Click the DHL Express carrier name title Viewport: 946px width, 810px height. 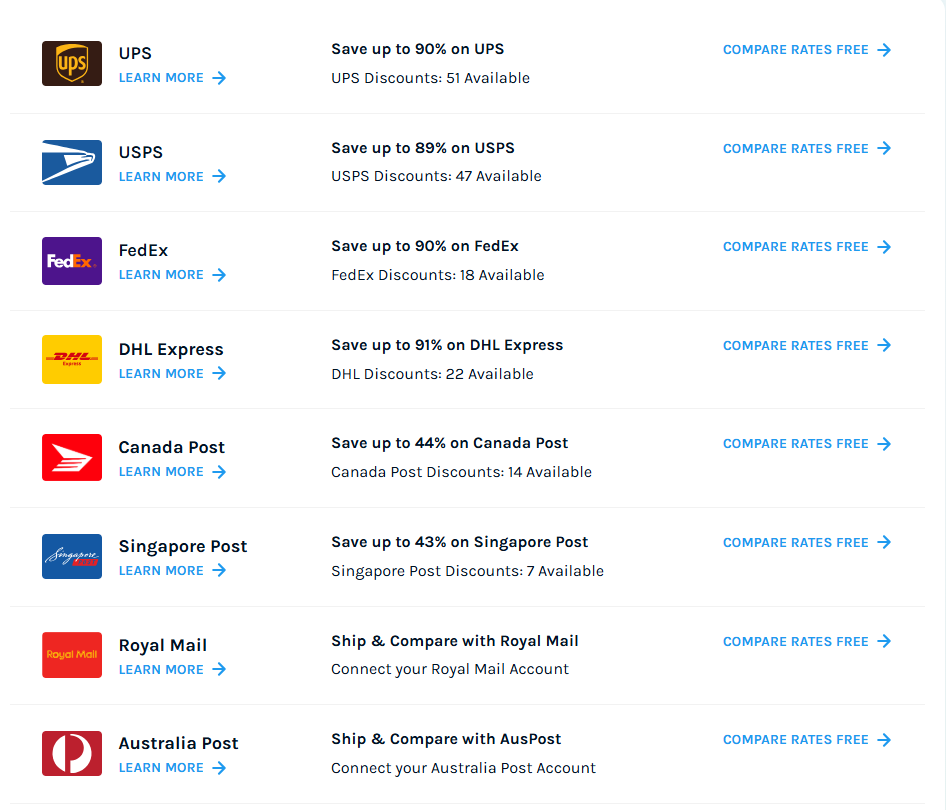(171, 350)
